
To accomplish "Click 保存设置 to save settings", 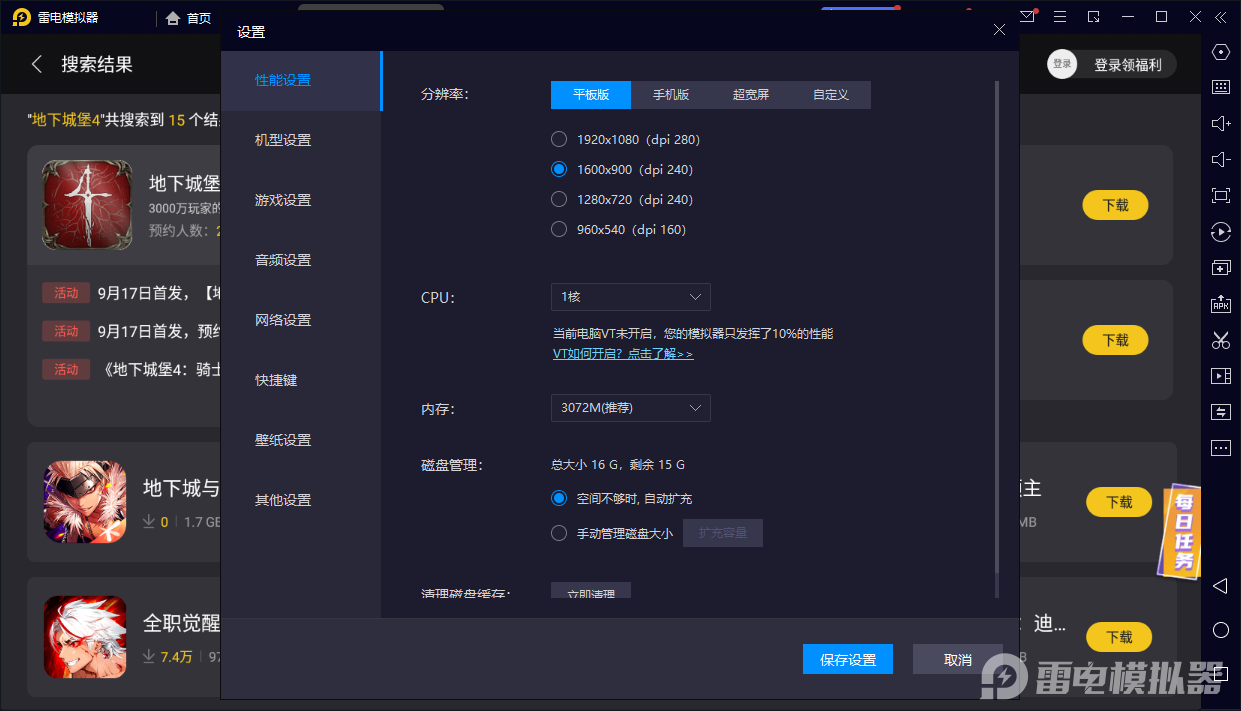I will pyautogui.click(x=847, y=659).
